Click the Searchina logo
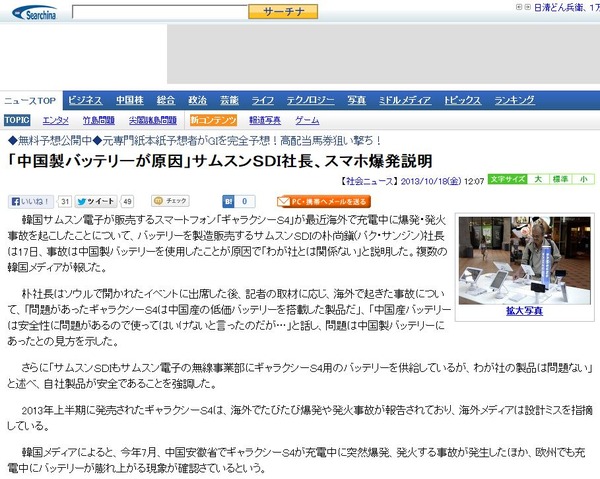The image size is (600, 479). click(34, 13)
